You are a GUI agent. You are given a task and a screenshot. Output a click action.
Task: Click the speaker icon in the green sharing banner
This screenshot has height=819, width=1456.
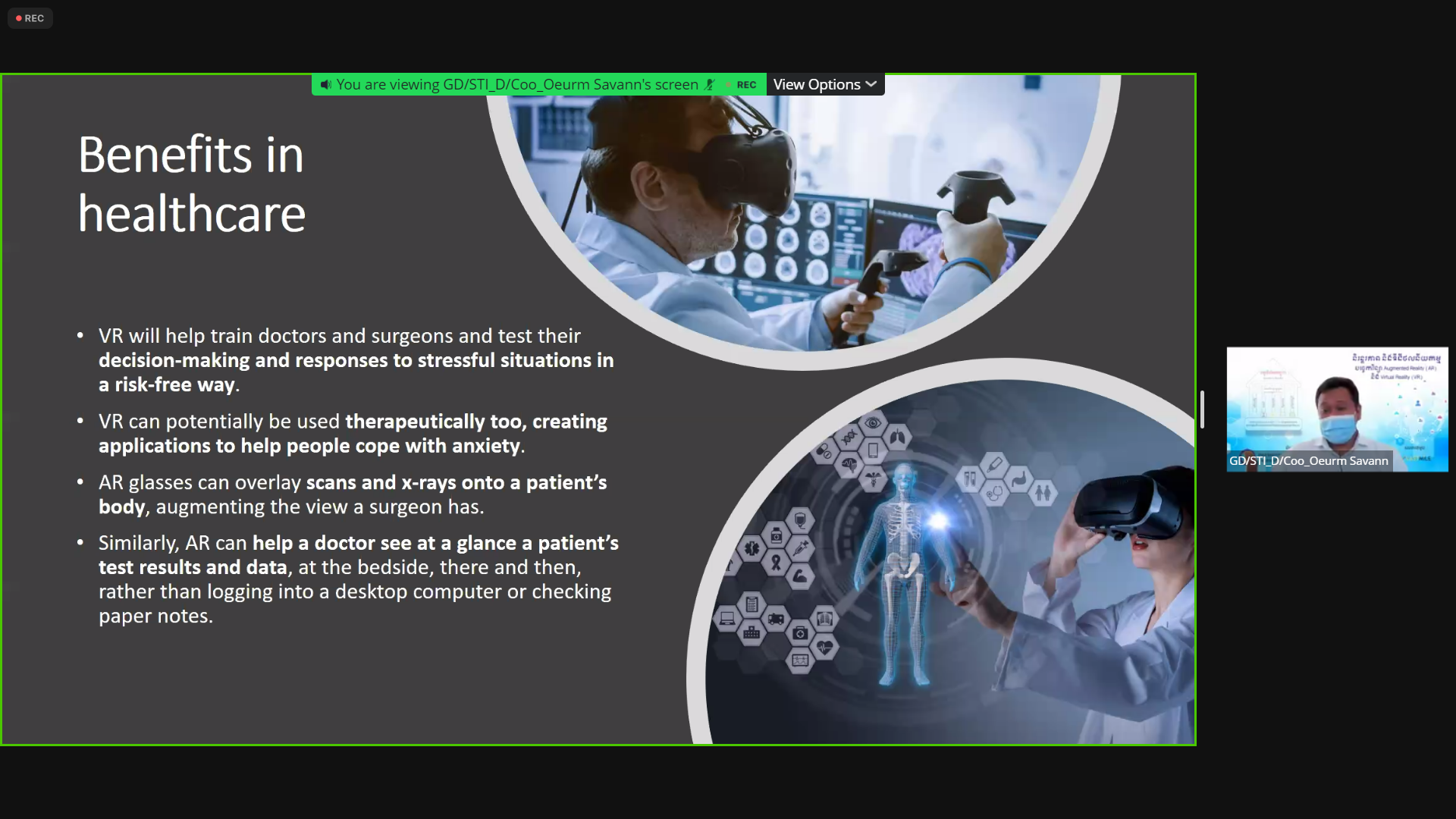325,85
